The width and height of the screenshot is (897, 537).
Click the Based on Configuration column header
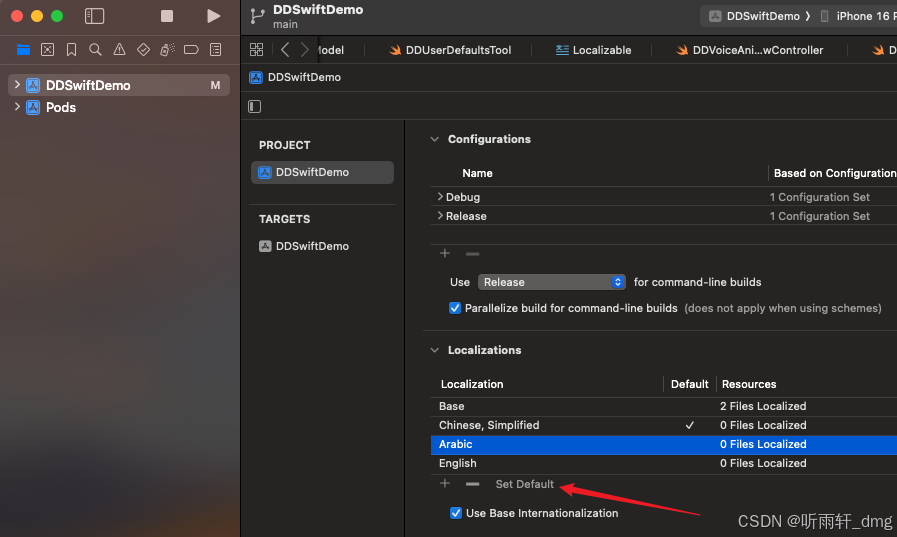click(835, 173)
